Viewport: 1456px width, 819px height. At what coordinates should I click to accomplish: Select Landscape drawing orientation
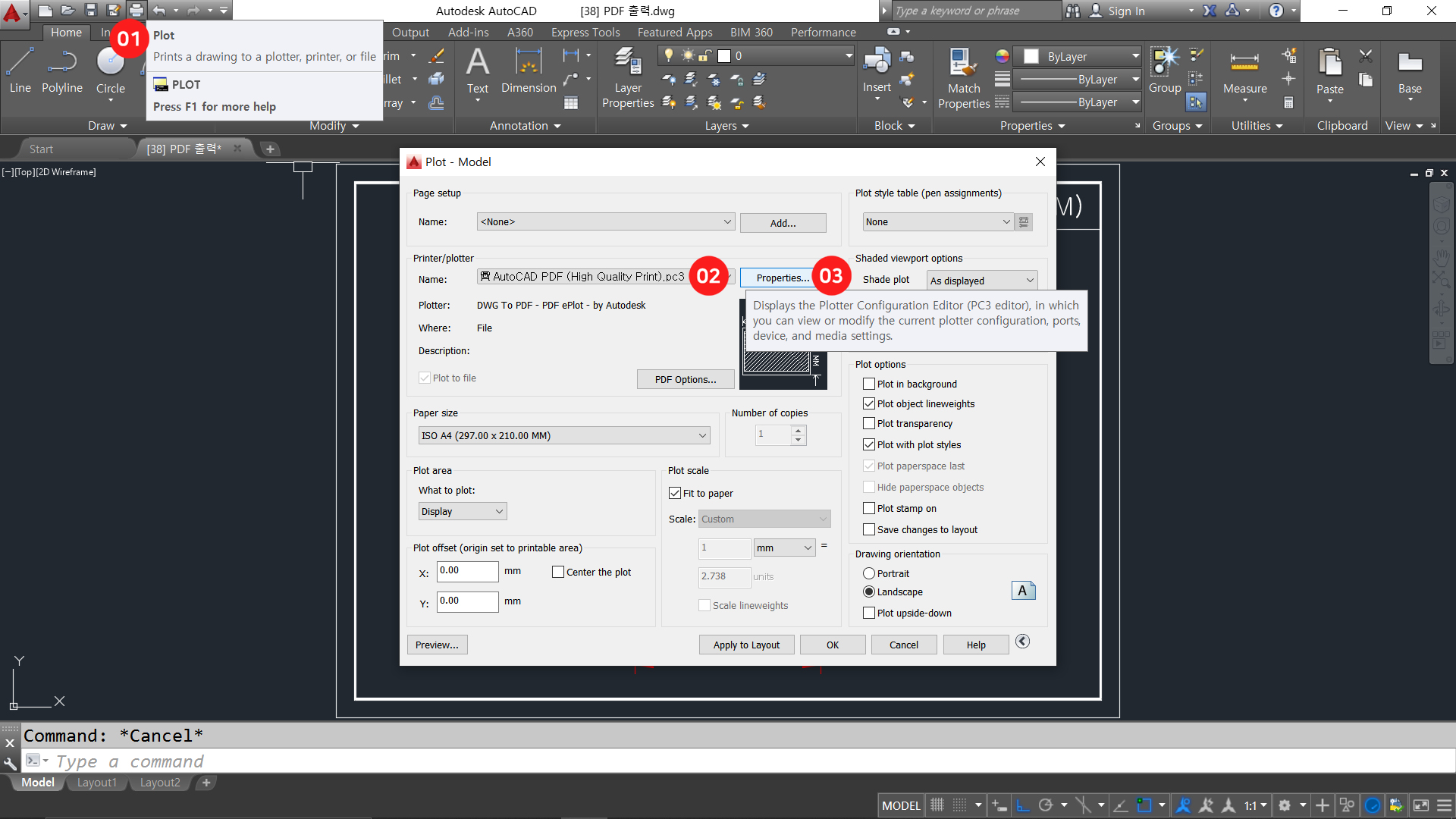pos(869,591)
